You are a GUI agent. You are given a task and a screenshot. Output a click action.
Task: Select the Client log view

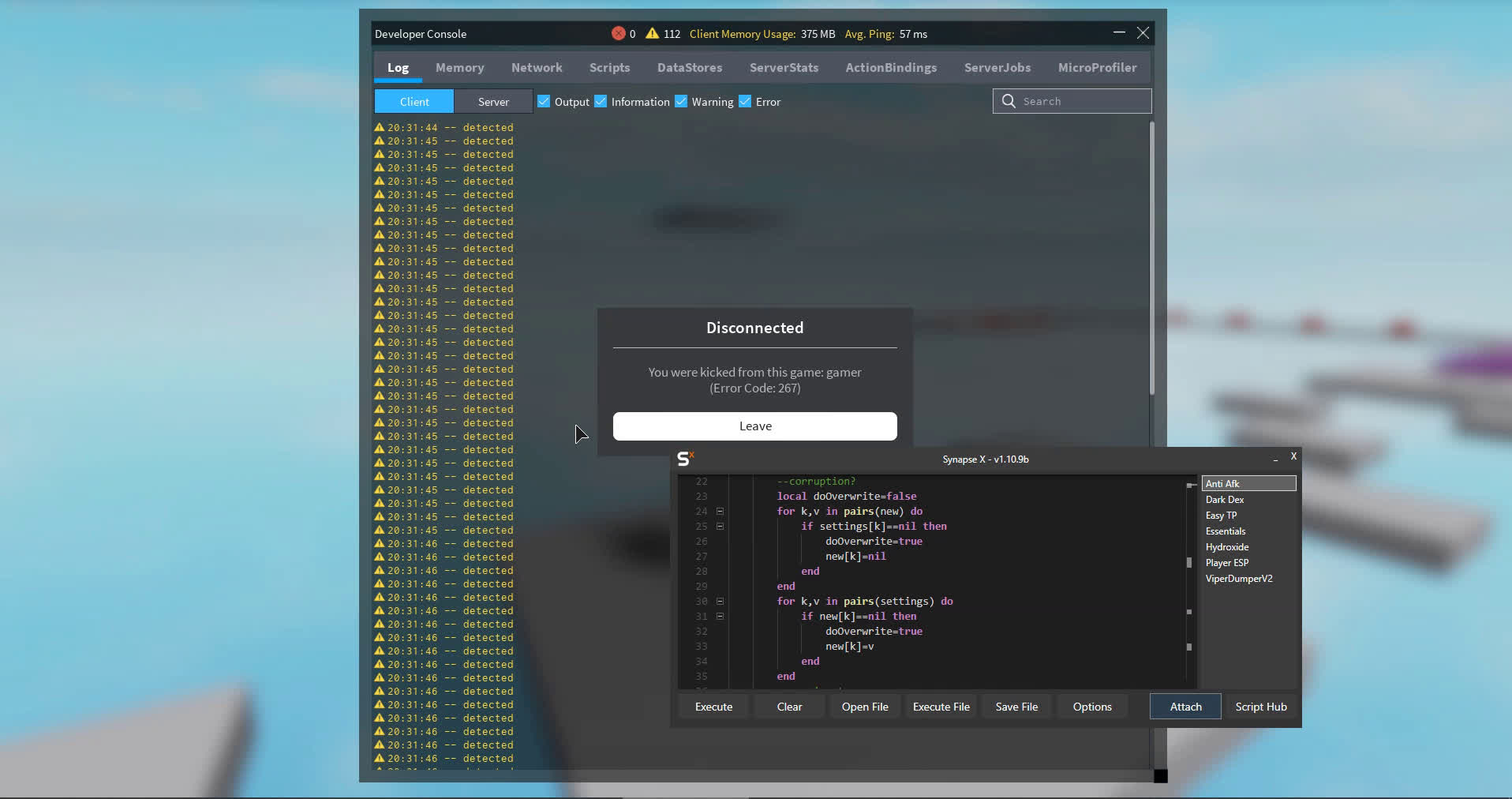pos(414,101)
